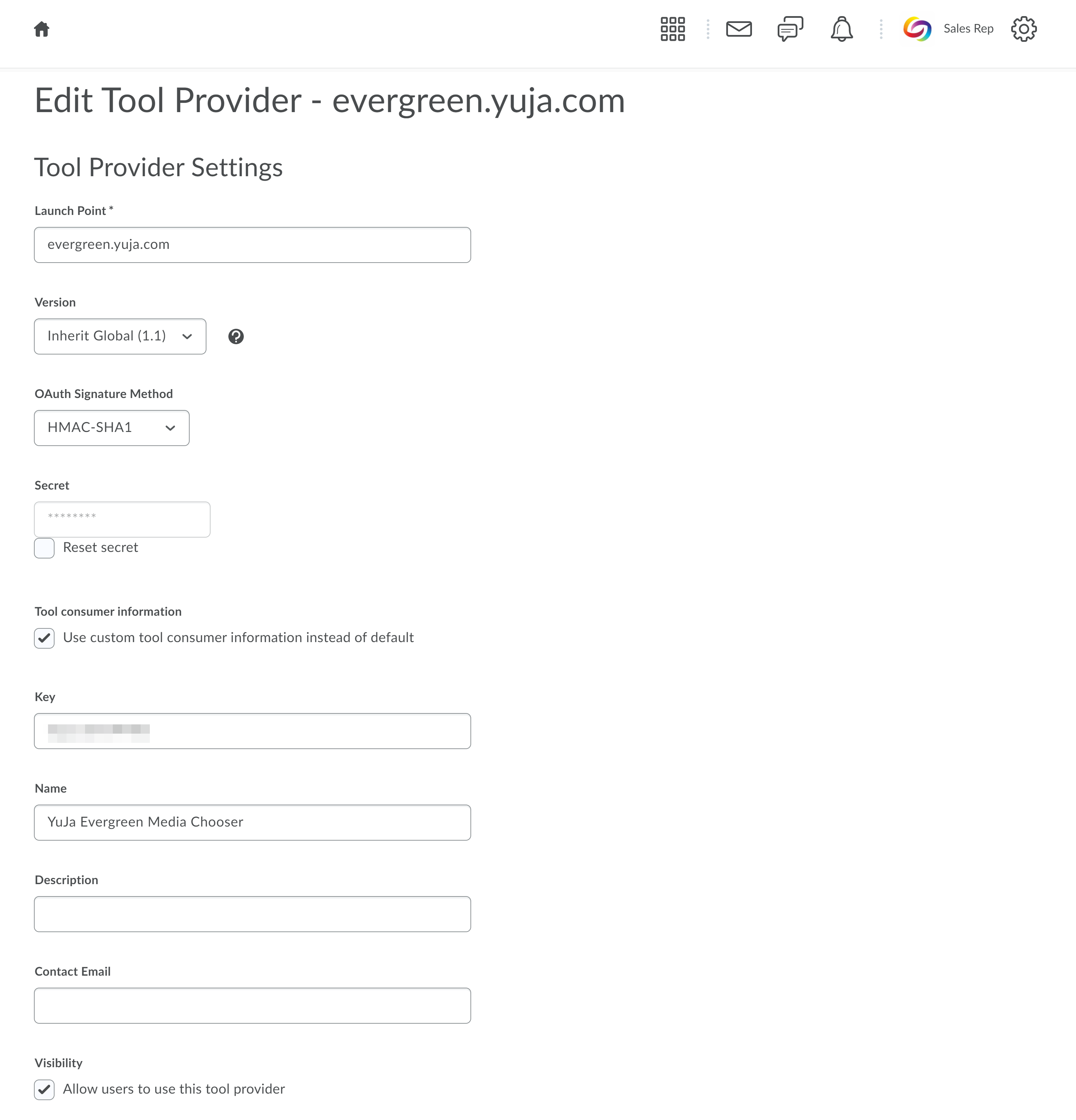Open the update alerts bell icon
This screenshot has height=1120, width=1076.
tap(842, 29)
